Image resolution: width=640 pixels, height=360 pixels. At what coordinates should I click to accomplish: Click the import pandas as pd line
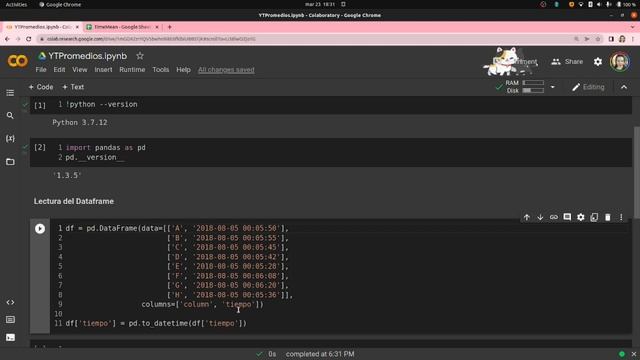[106, 148]
